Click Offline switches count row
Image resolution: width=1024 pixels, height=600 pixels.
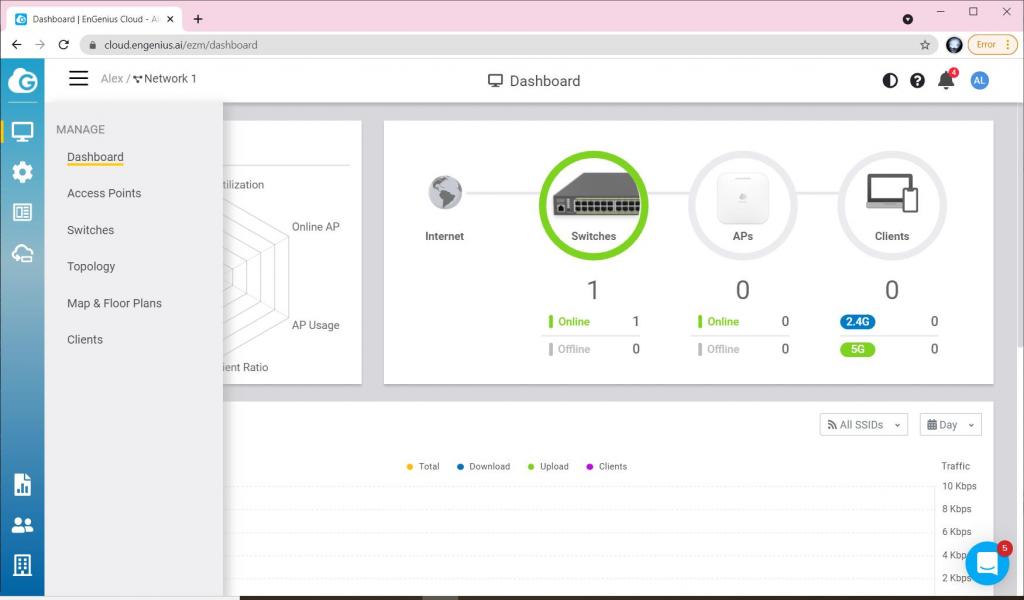593,349
